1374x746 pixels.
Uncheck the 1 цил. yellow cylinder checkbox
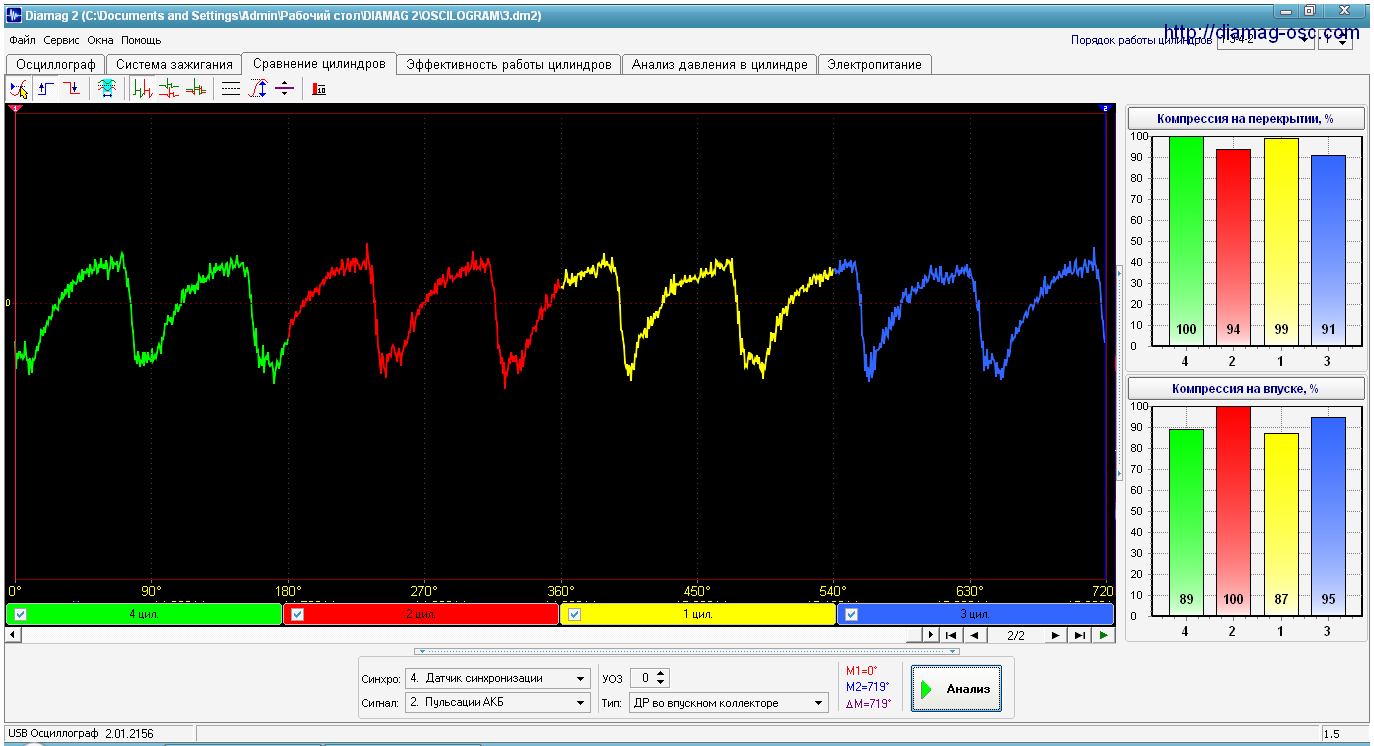click(x=574, y=614)
